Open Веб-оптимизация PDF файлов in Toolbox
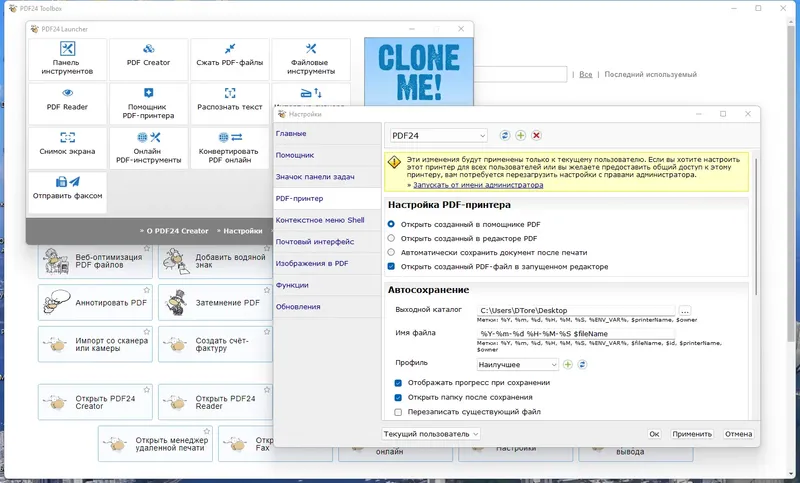This screenshot has width=800, height=483. click(x=95, y=261)
